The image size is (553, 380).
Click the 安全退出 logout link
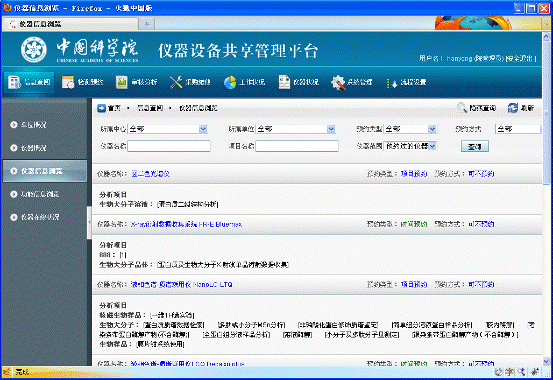(520, 58)
